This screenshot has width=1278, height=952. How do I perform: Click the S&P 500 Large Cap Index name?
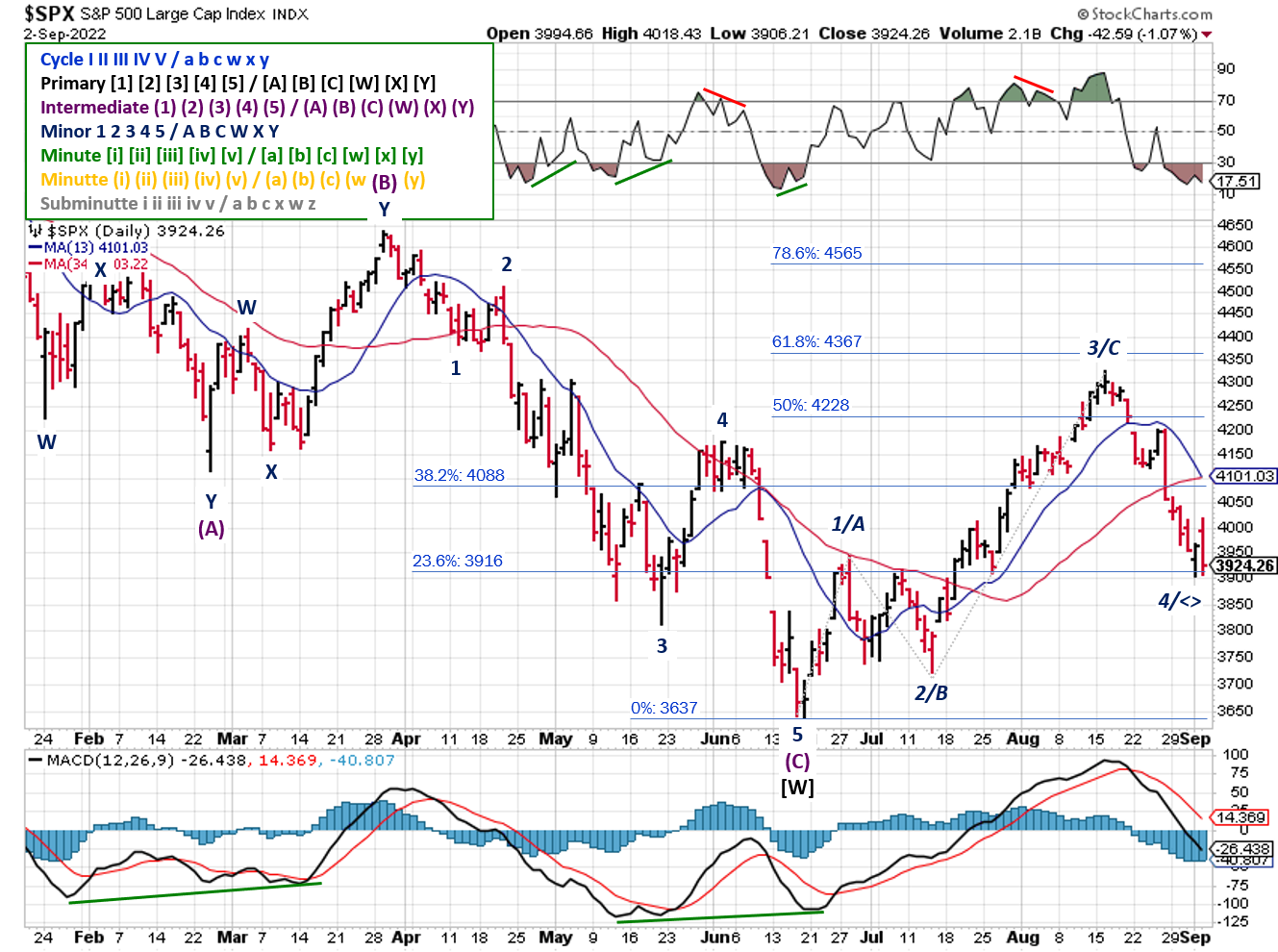pyautogui.click(x=173, y=13)
